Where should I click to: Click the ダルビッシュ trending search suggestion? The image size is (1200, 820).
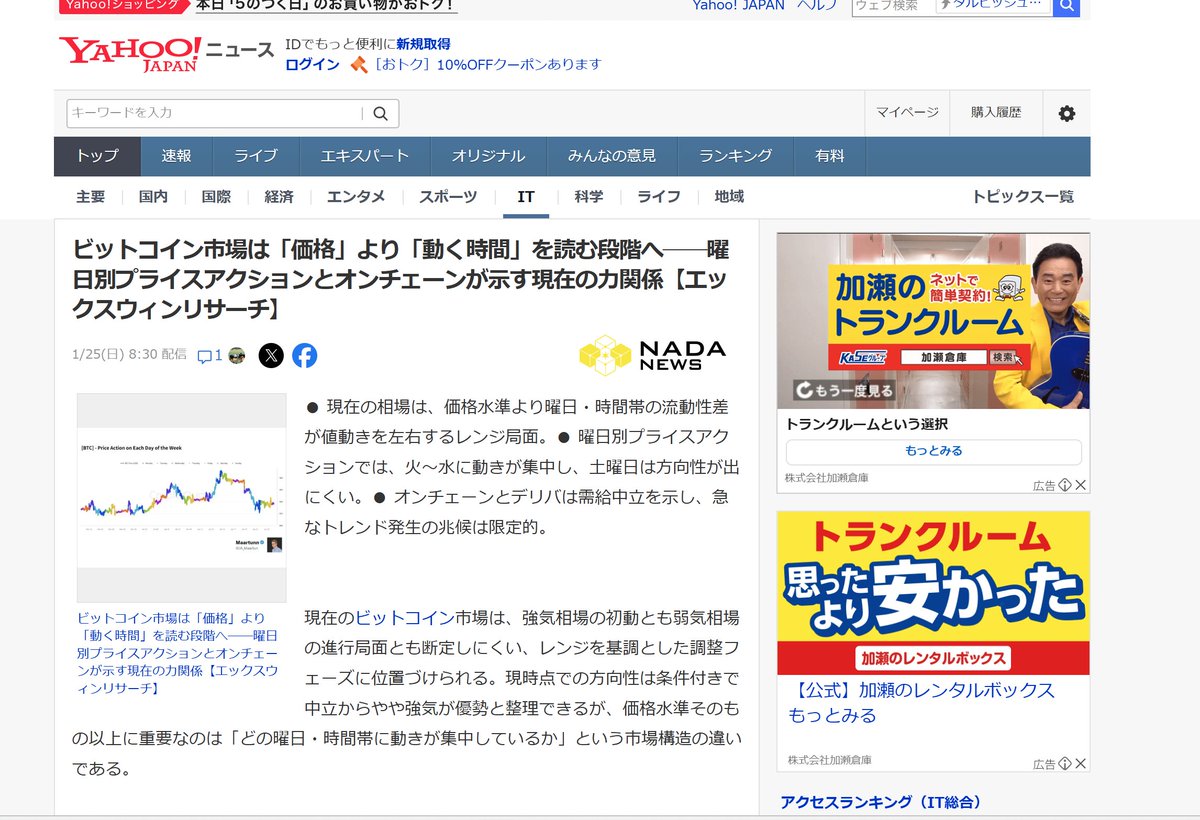click(995, 5)
